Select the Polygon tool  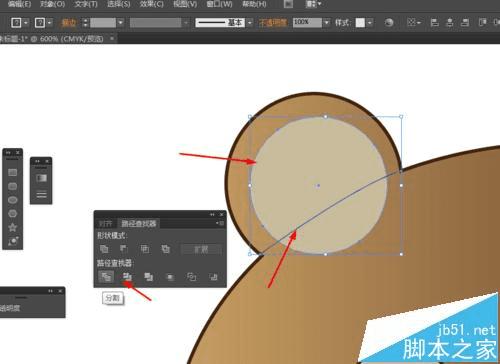12,214
